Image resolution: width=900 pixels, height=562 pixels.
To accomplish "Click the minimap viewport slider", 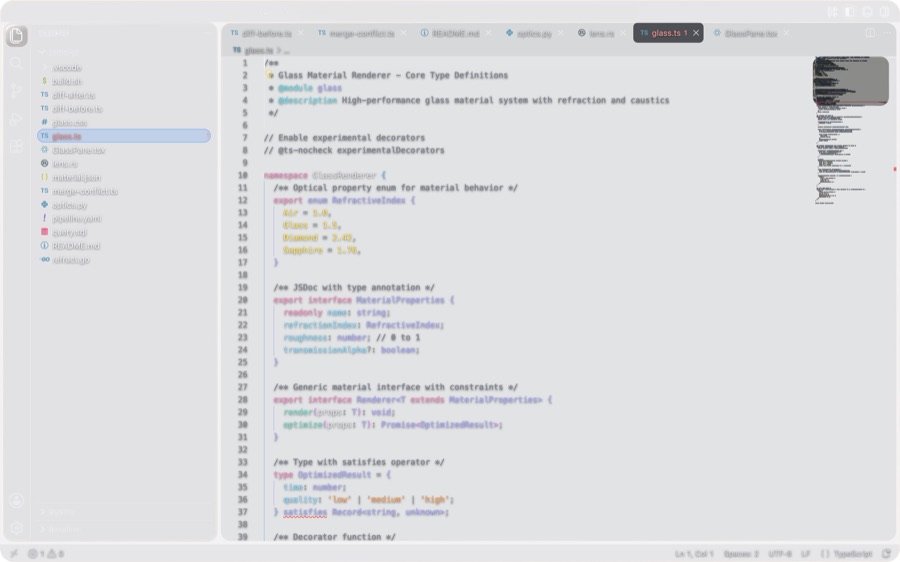I will point(851,80).
